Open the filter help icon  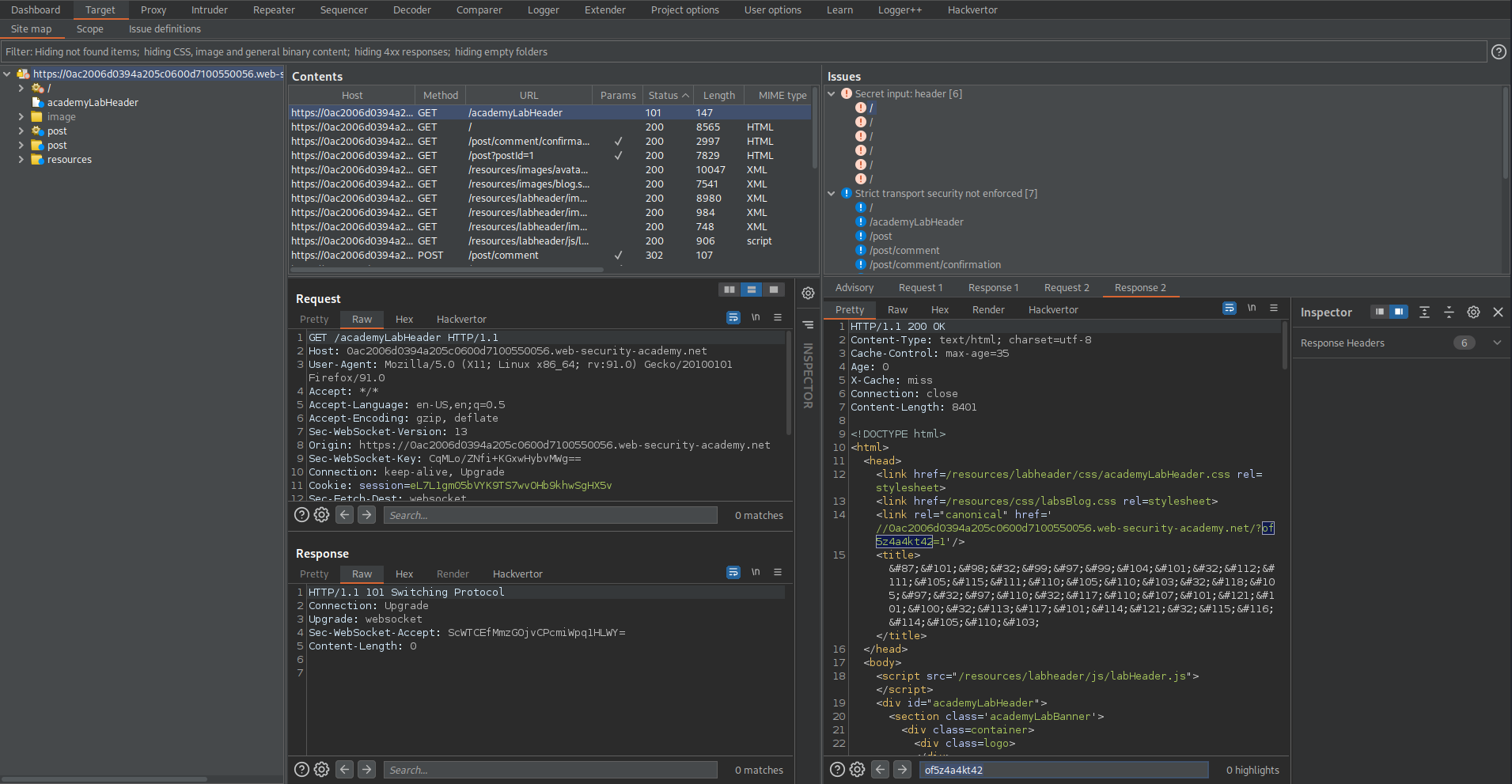[1499, 51]
